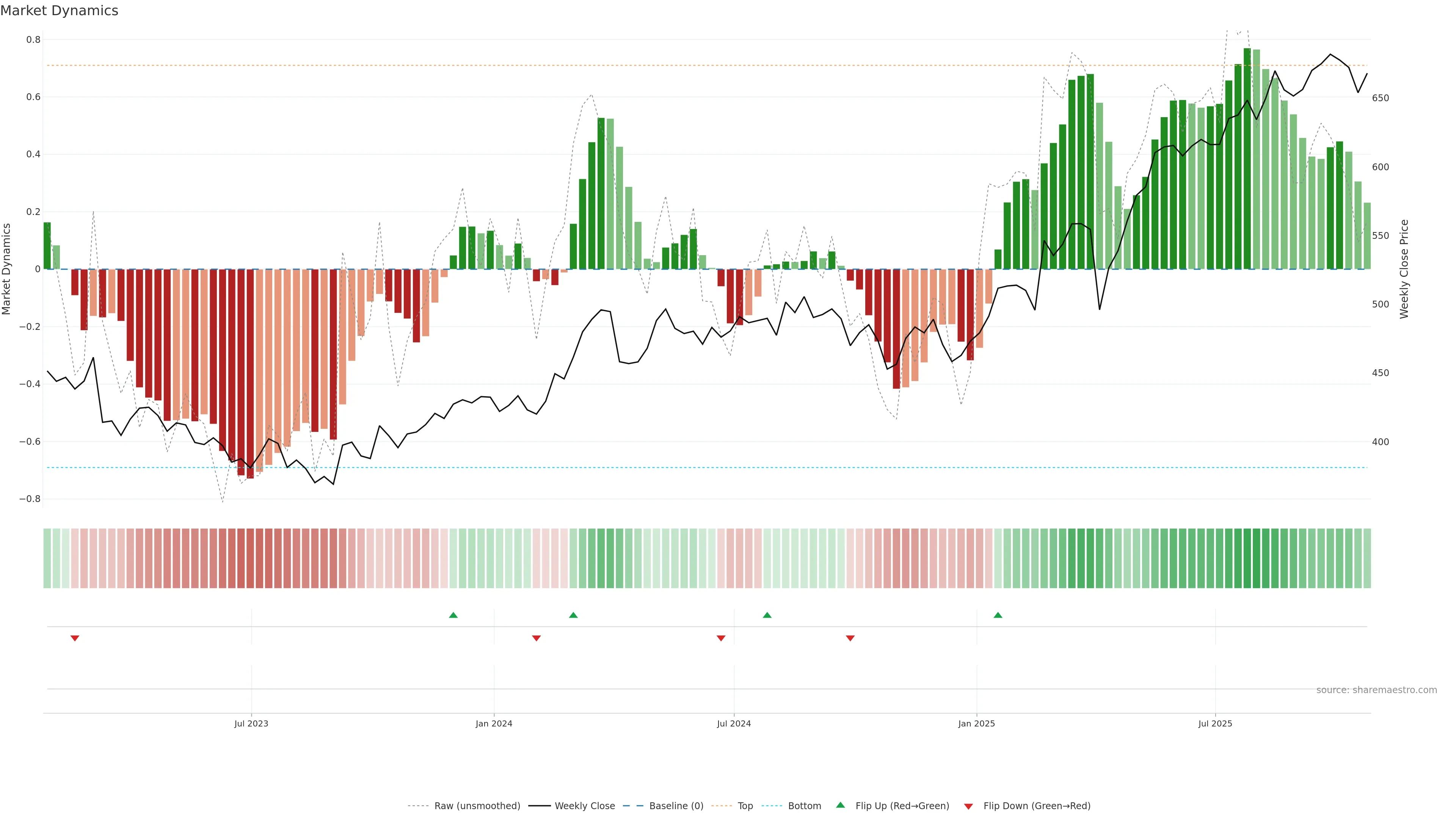Click the Weekly Close Price axis title
This screenshot has height=819, width=1456.
click(x=1404, y=269)
